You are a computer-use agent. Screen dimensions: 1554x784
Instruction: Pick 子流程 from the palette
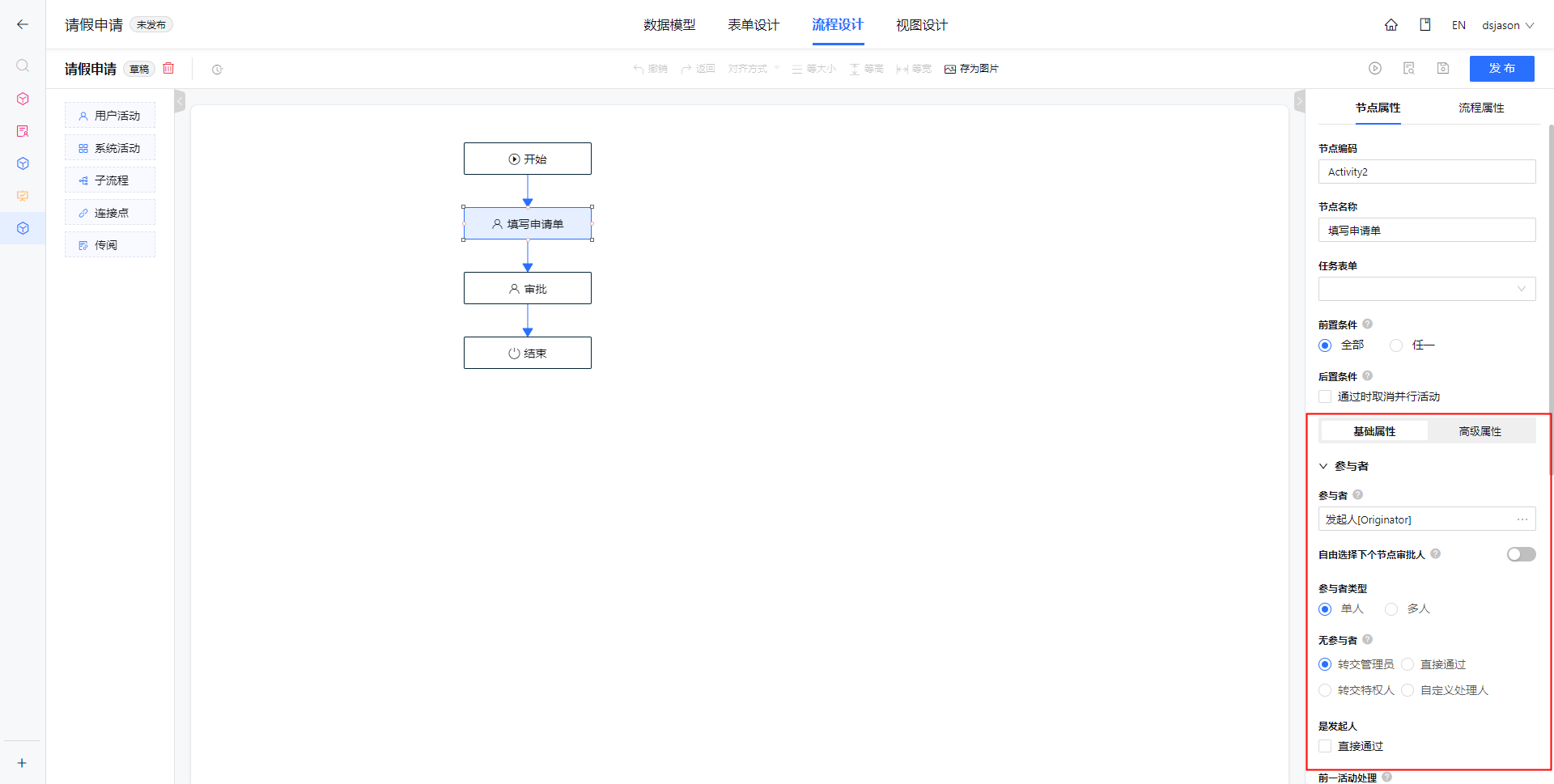(110, 180)
